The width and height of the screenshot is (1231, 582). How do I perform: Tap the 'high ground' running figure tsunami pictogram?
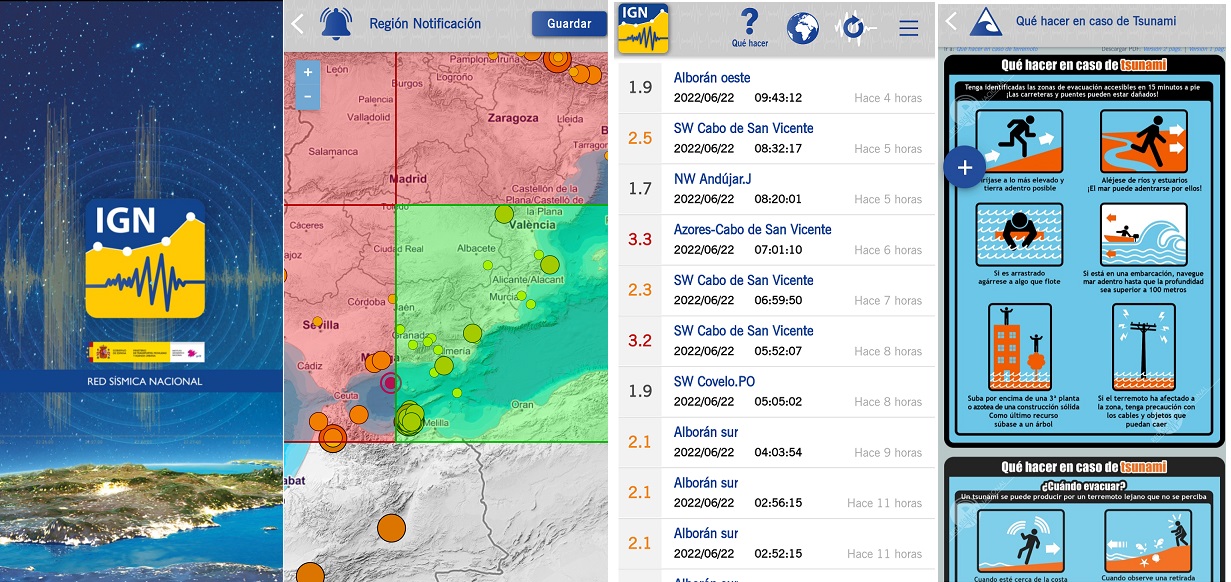pyautogui.click(x=1018, y=140)
